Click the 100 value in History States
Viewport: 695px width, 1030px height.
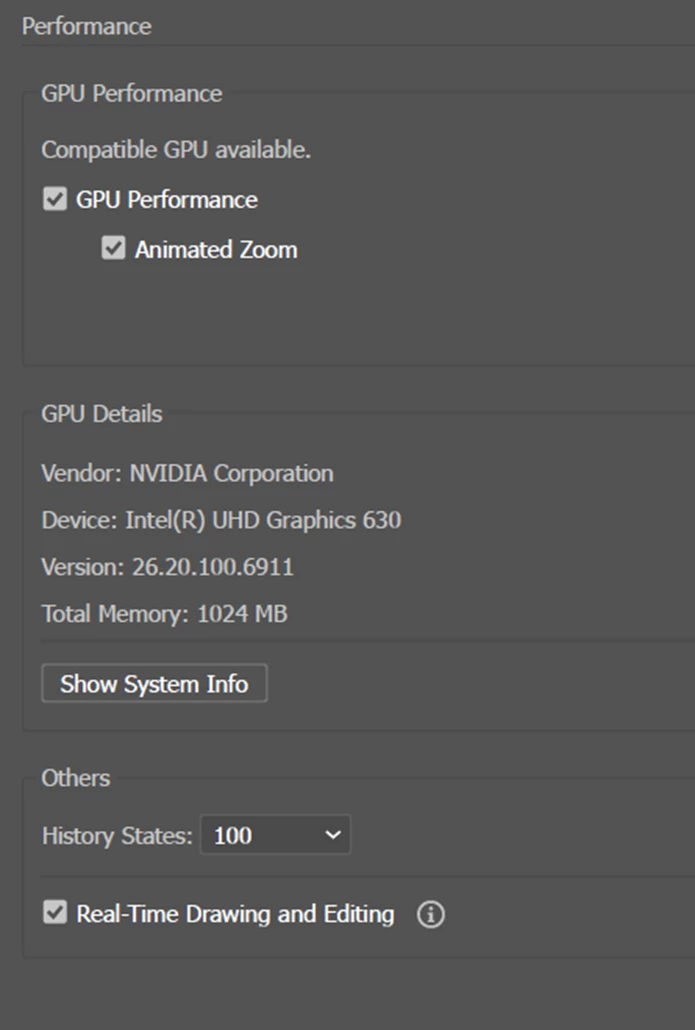click(x=233, y=836)
